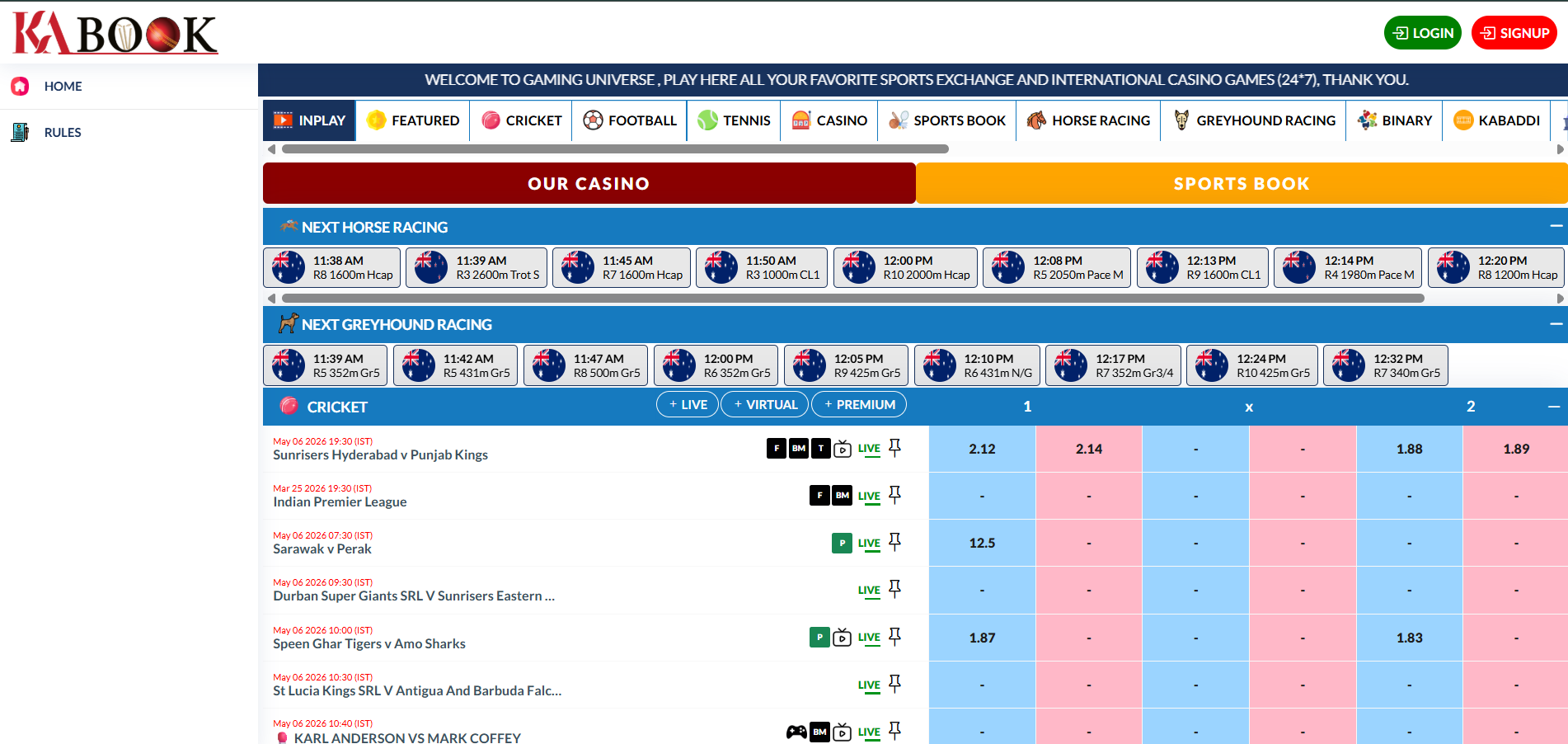Select 12:10 PM R6 431m N/G greyhound race

click(x=977, y=365)
